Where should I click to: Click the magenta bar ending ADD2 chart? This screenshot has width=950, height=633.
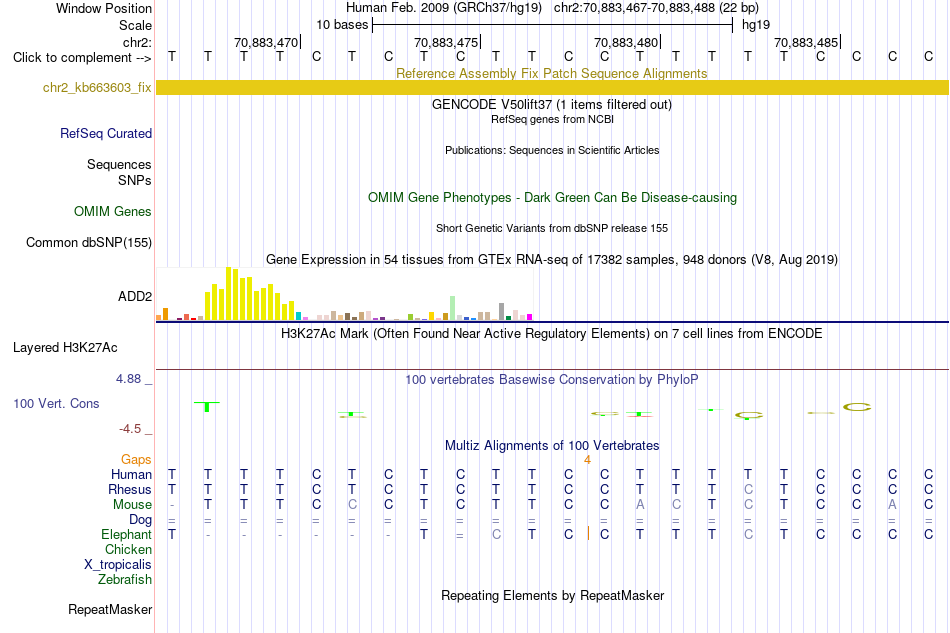(530, 317)
